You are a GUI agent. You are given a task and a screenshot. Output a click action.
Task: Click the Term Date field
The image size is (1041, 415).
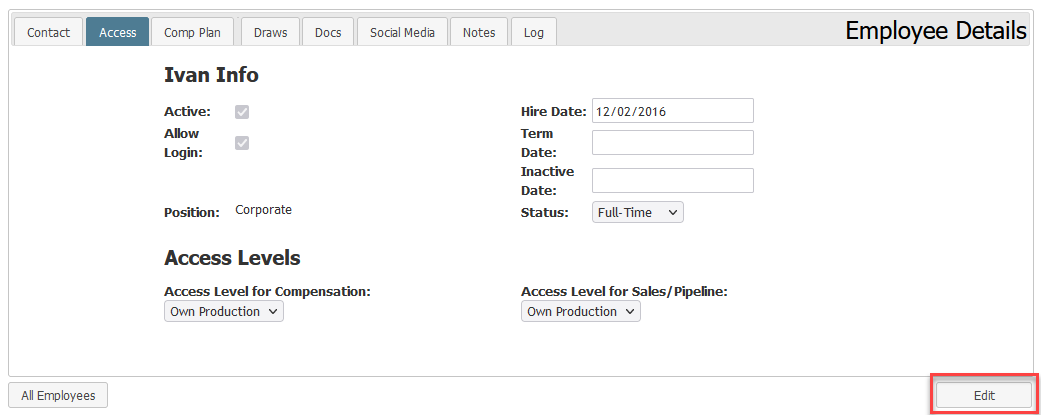[673, 142]
